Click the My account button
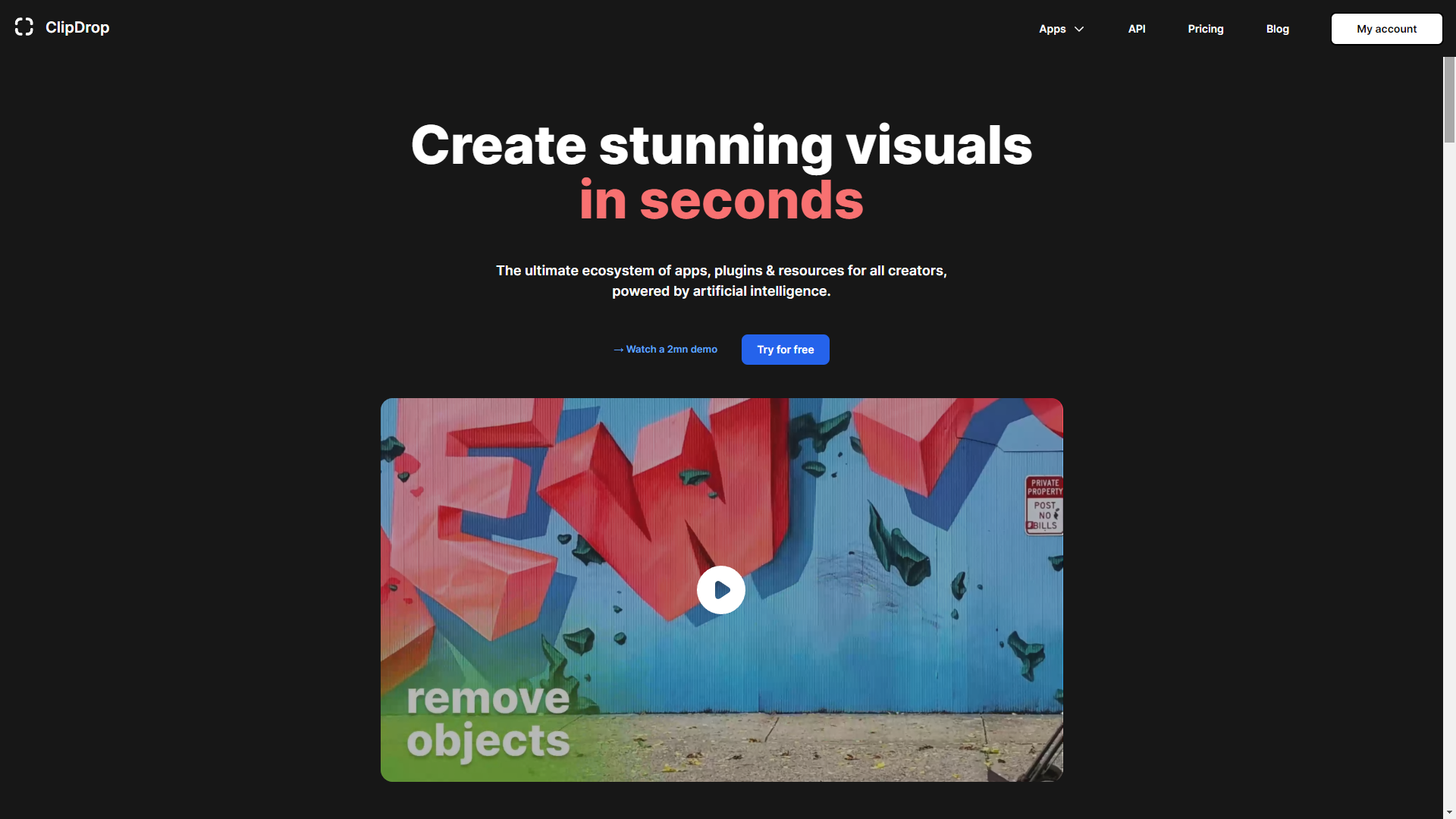The width and height of the screenshot is (1456, 819). pyautogui.click(x=1386, y=29)
